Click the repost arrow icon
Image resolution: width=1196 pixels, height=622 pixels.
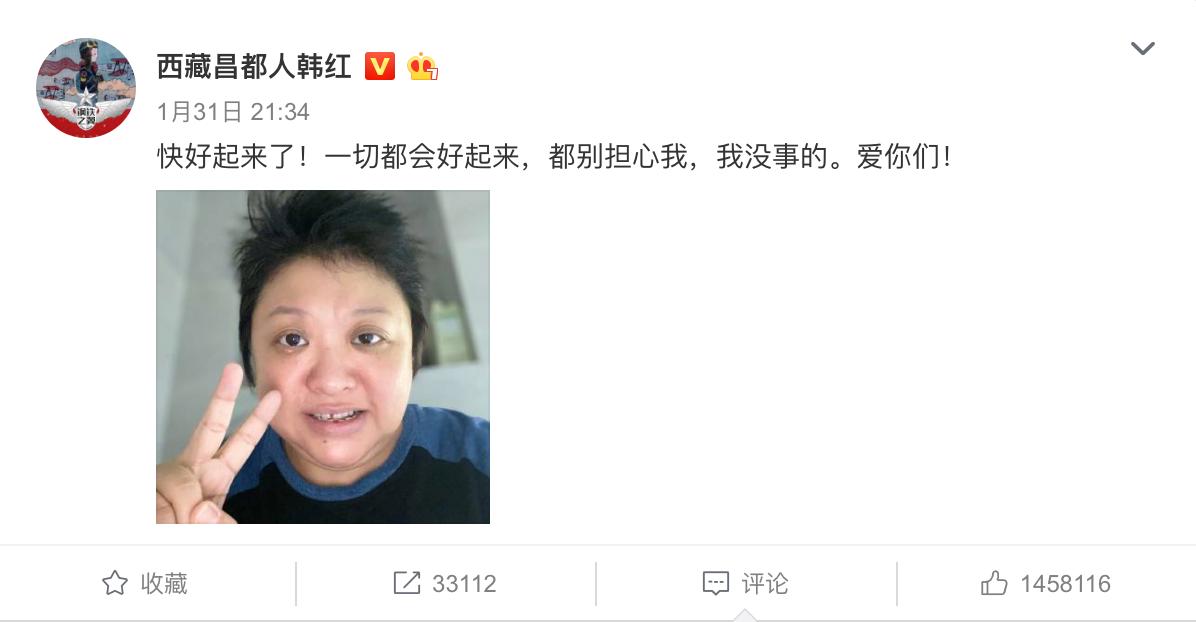click(x=407, y=583)
